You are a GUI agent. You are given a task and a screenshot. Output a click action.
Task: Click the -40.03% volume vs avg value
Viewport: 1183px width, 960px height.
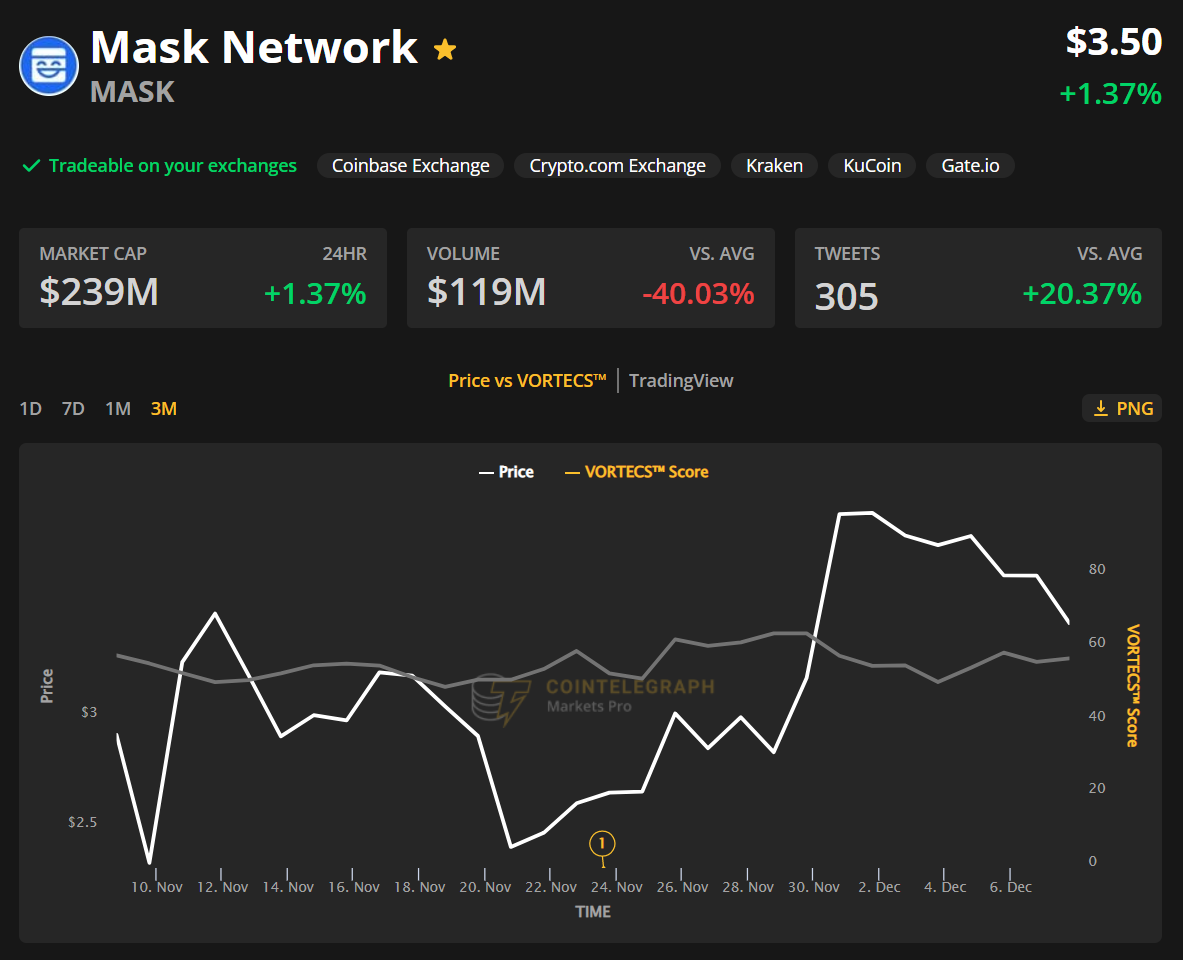coord(698,294)
